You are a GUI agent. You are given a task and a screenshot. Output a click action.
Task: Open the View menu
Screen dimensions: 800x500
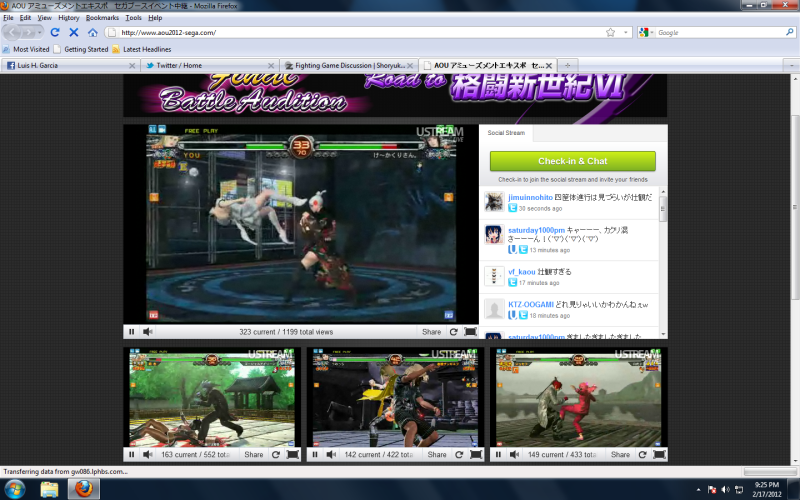coord(44,17)
